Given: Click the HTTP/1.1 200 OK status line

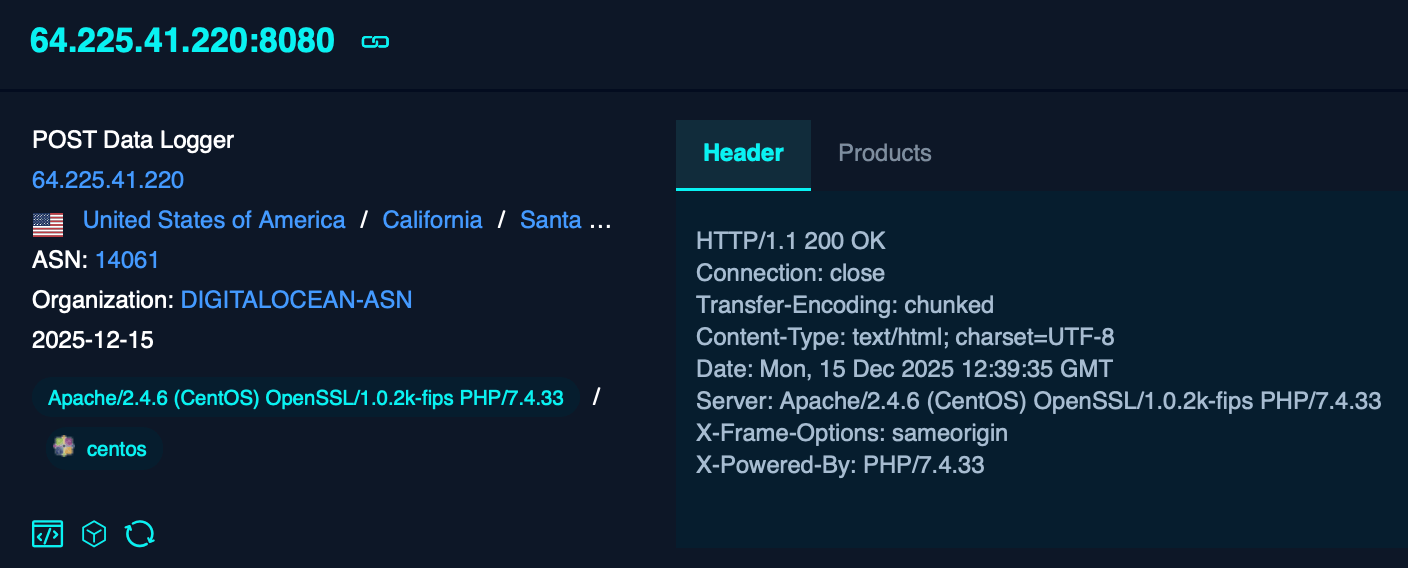Looking at the screenshot, I should 790,241.
